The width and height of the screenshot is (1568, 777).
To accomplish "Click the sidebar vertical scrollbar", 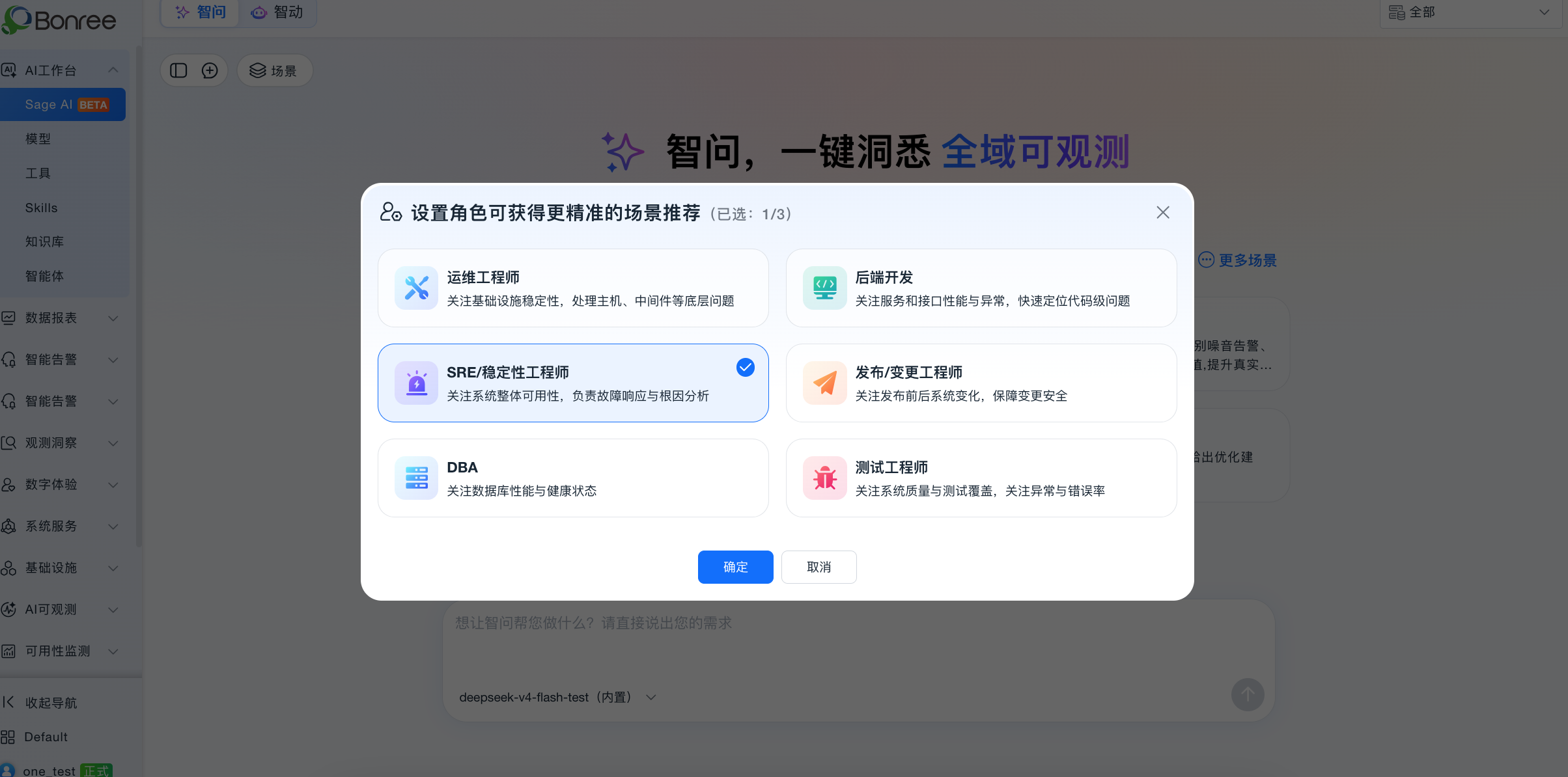I will click(138, 296).
